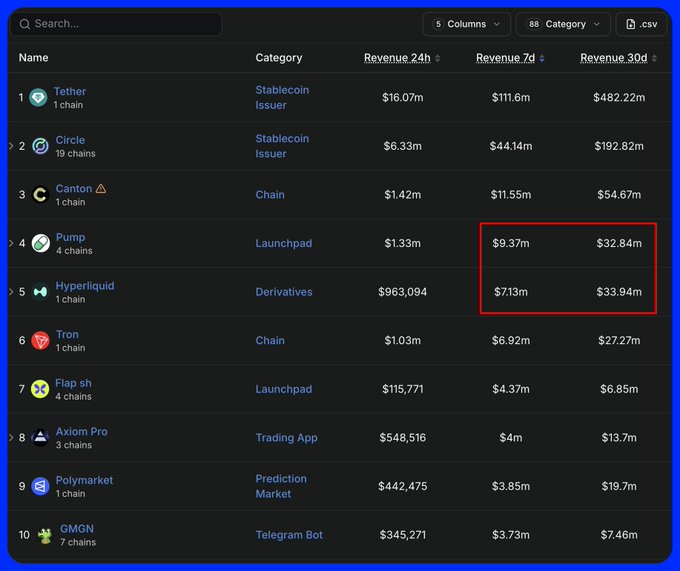Click the Axiom Pro logo icon

point(40,437)
